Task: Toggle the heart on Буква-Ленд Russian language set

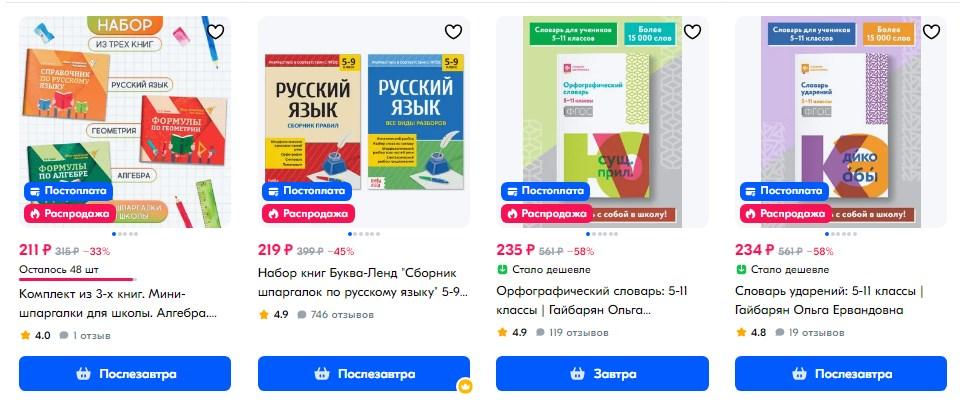Action: click(x=453, y=31)
